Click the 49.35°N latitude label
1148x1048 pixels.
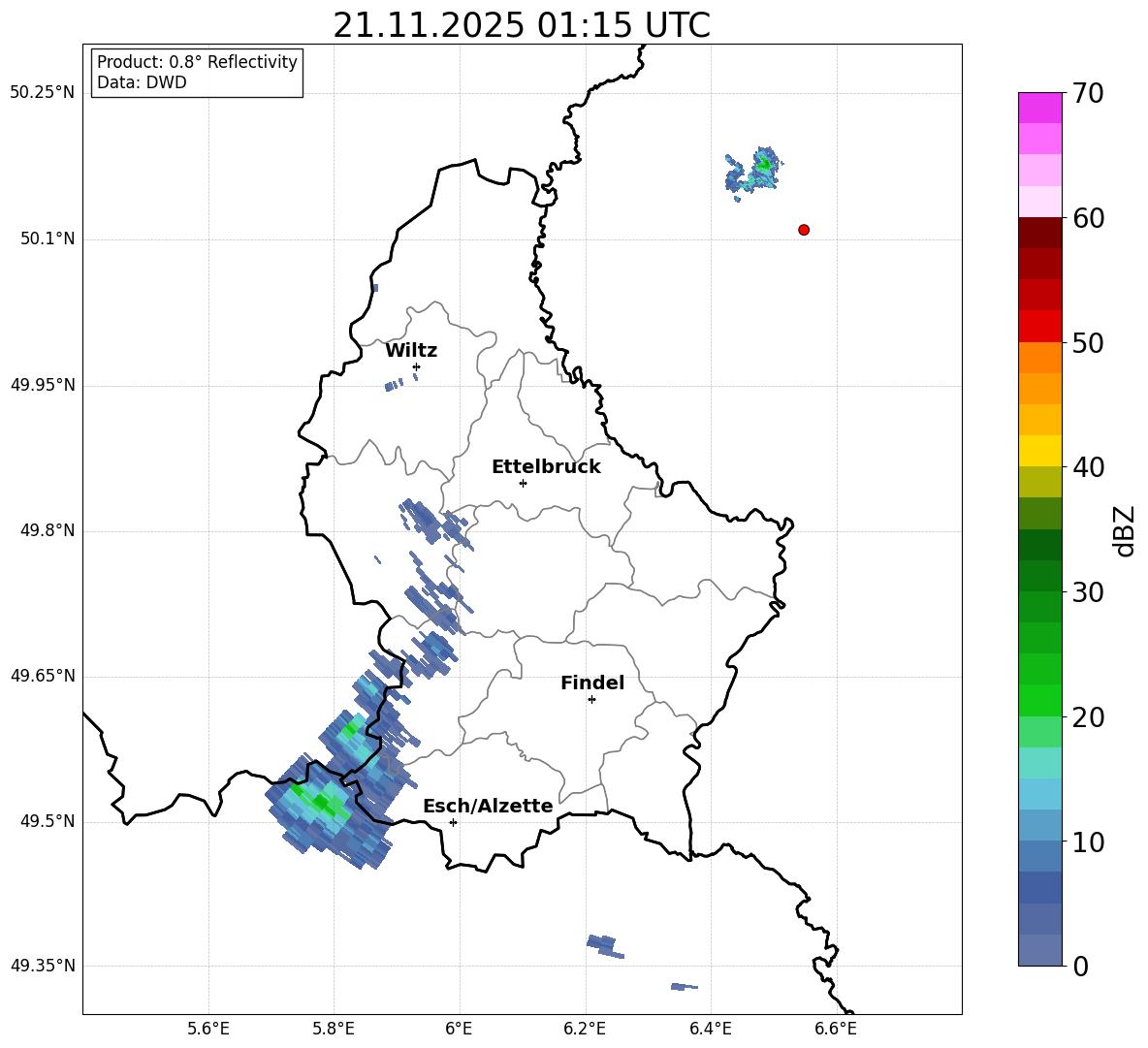click(x=43, y=966)
